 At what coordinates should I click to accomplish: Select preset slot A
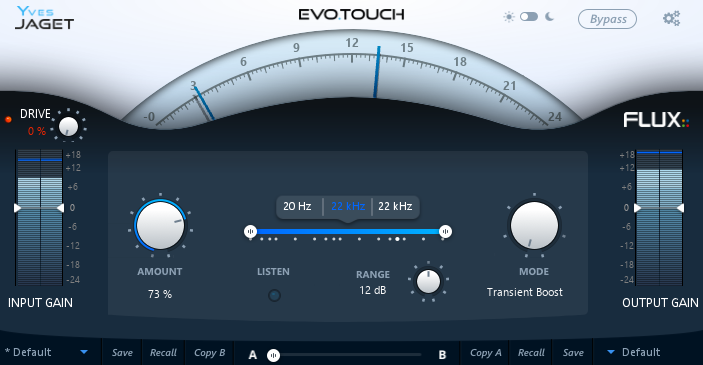(253, 355)
